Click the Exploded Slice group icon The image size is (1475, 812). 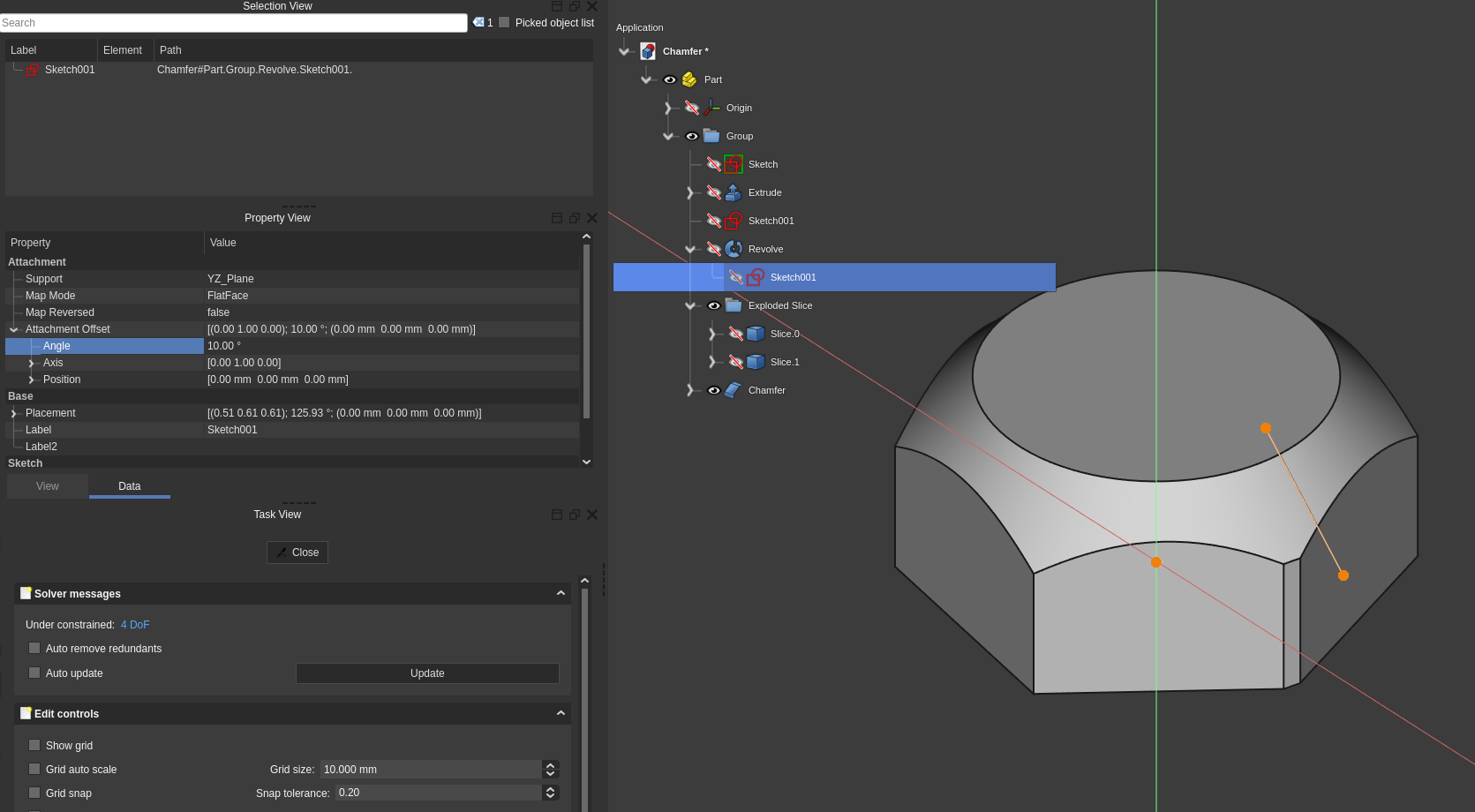click(x=734, y=305)
